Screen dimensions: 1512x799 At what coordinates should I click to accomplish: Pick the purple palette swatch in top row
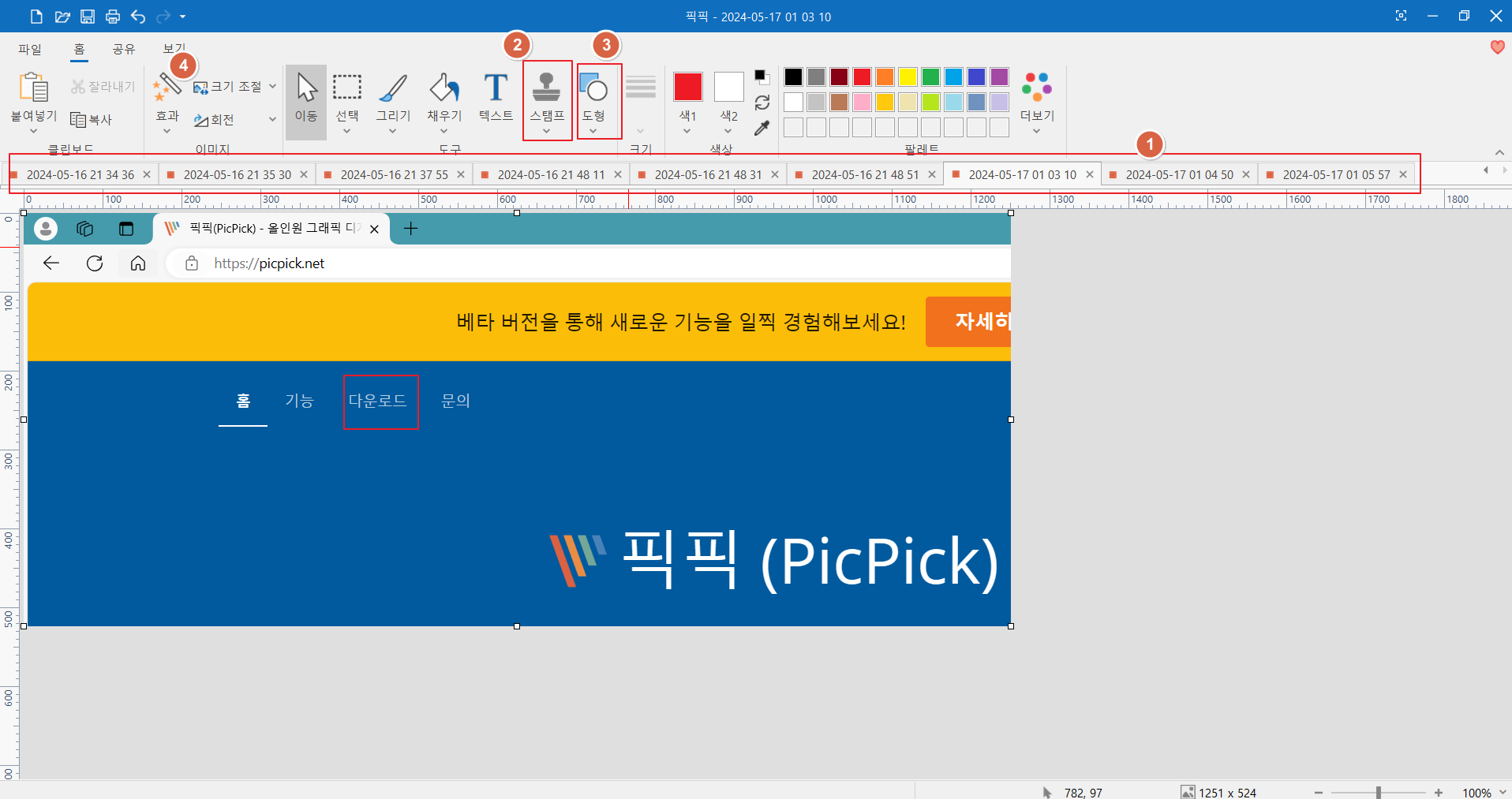click(x=999, y=77)
